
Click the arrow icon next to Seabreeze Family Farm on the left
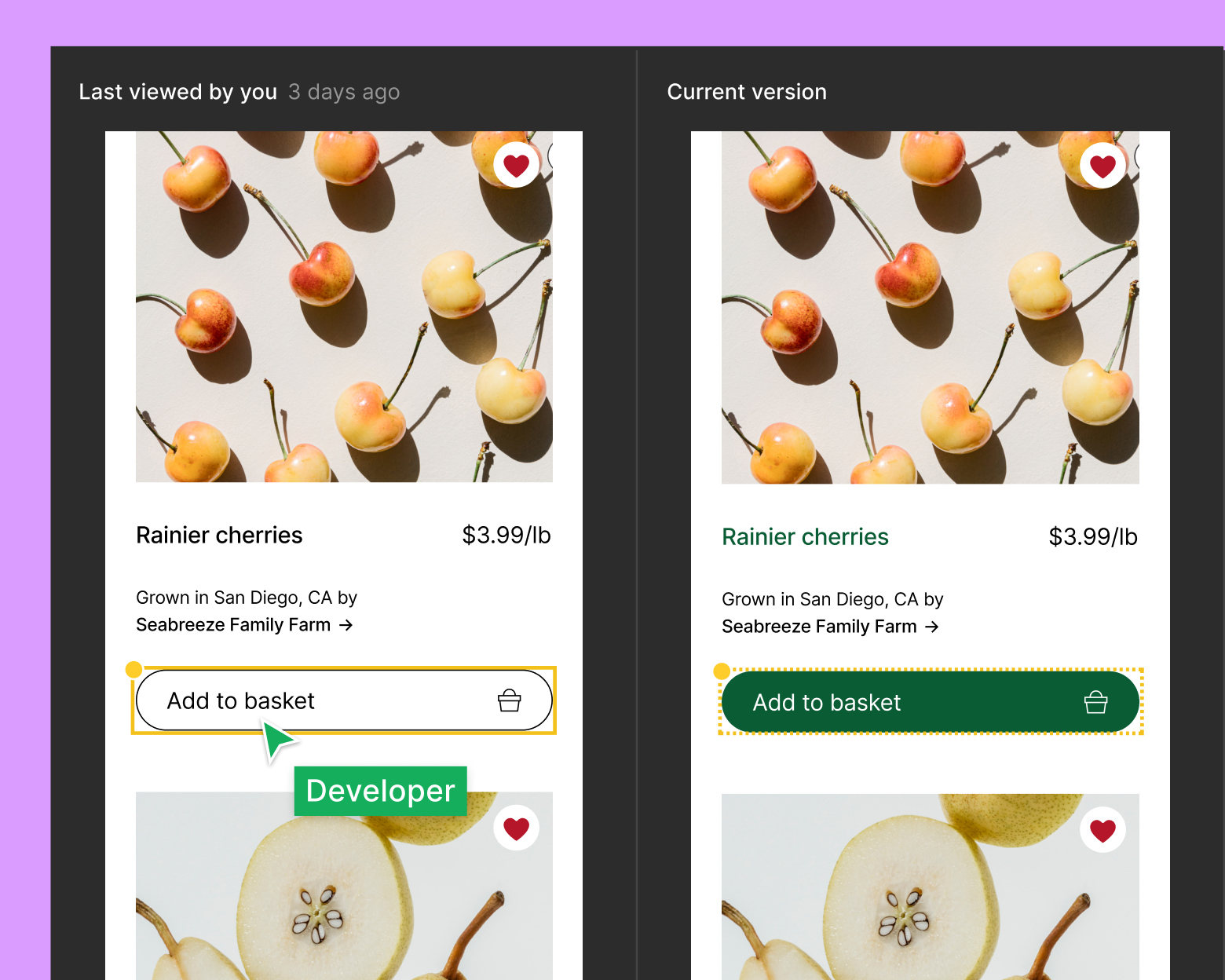(x=346, y=625)
